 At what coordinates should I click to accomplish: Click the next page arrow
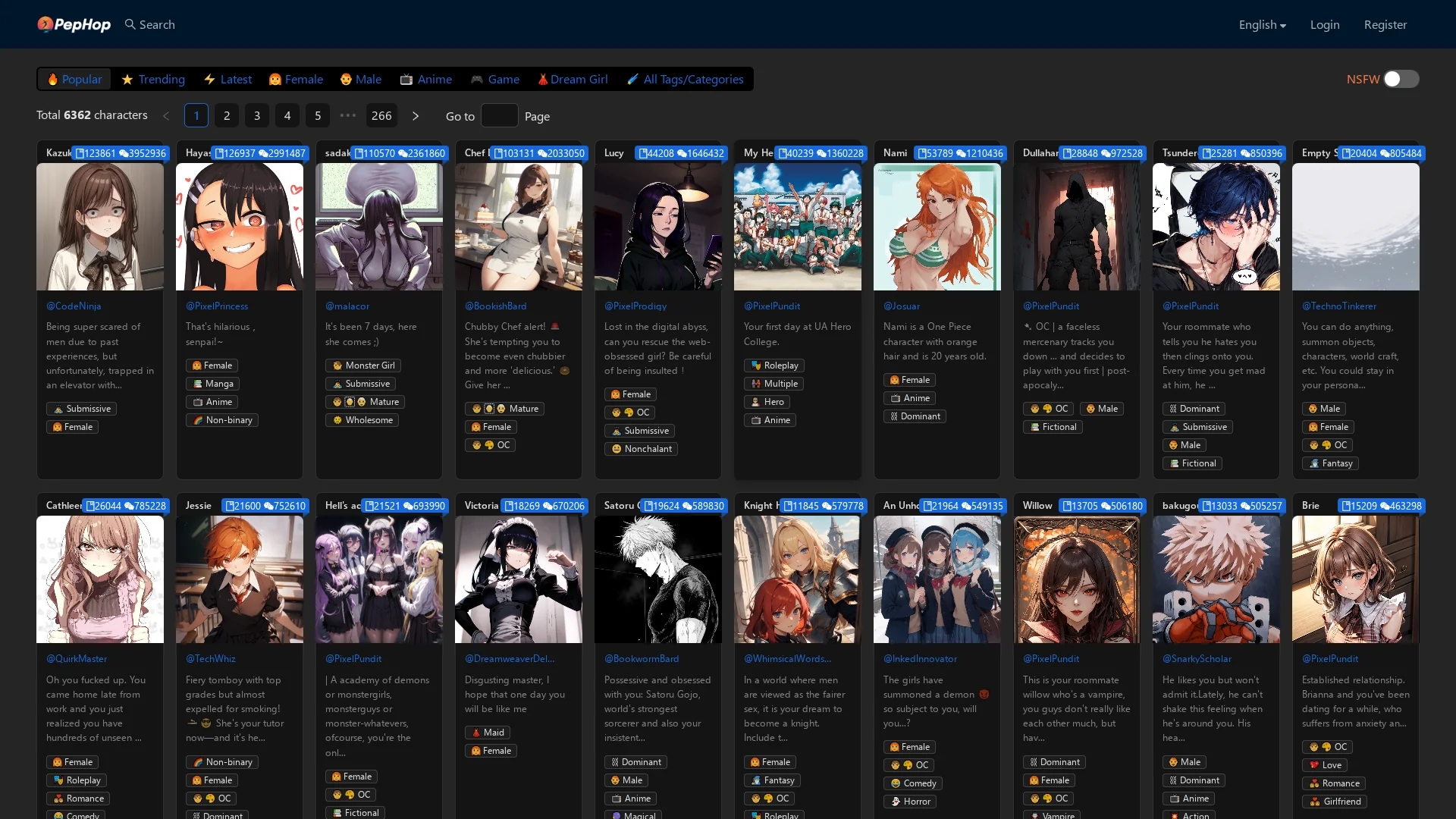pos(416,115)
